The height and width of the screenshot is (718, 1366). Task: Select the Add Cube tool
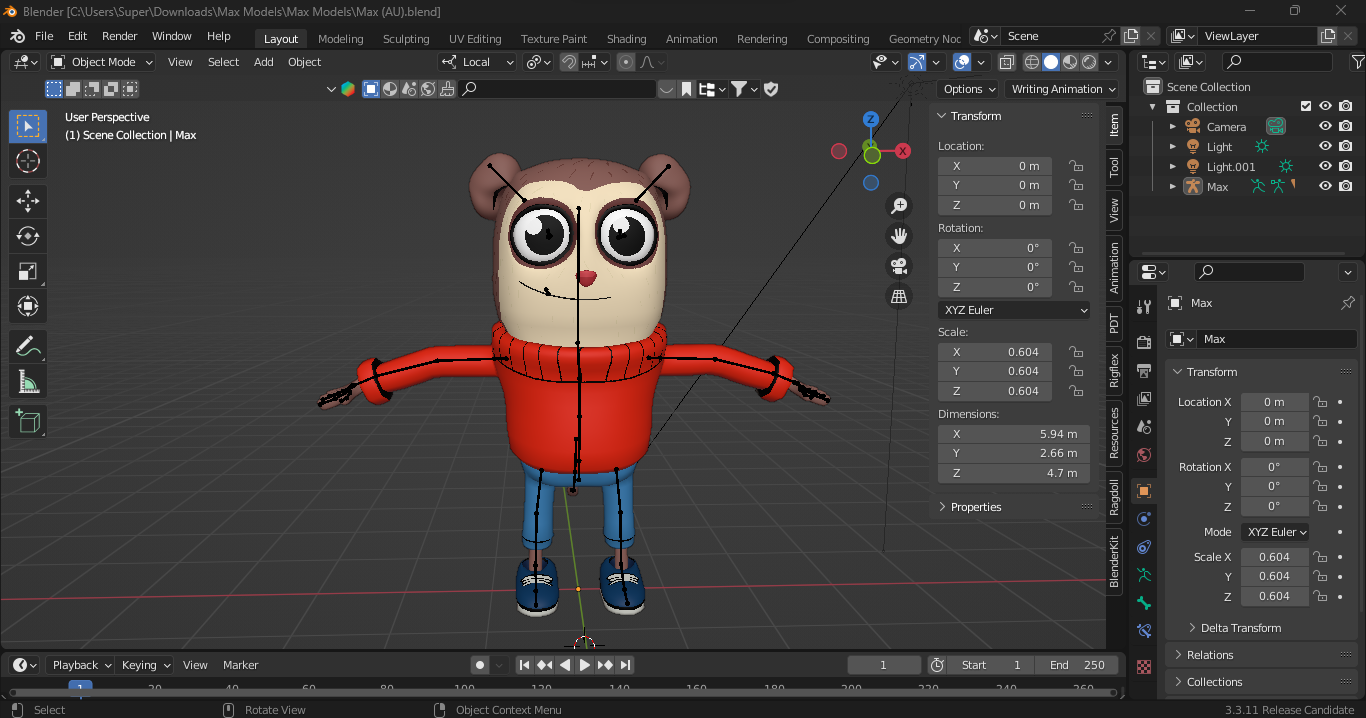28,421
